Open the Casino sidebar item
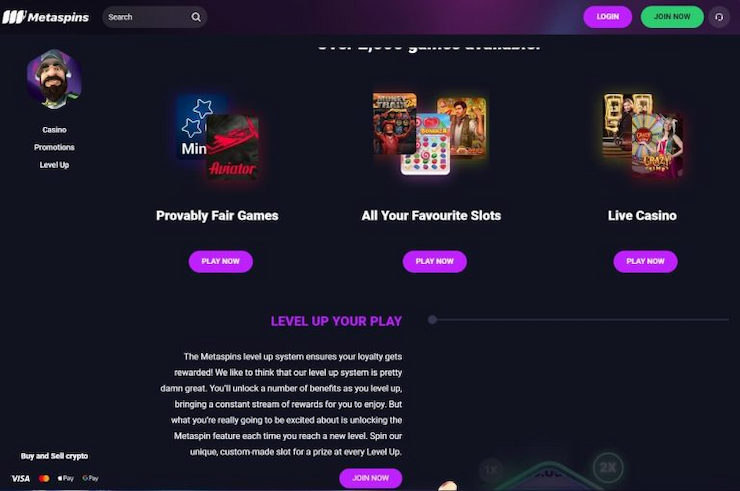The image size is (740, 491). 54,130
